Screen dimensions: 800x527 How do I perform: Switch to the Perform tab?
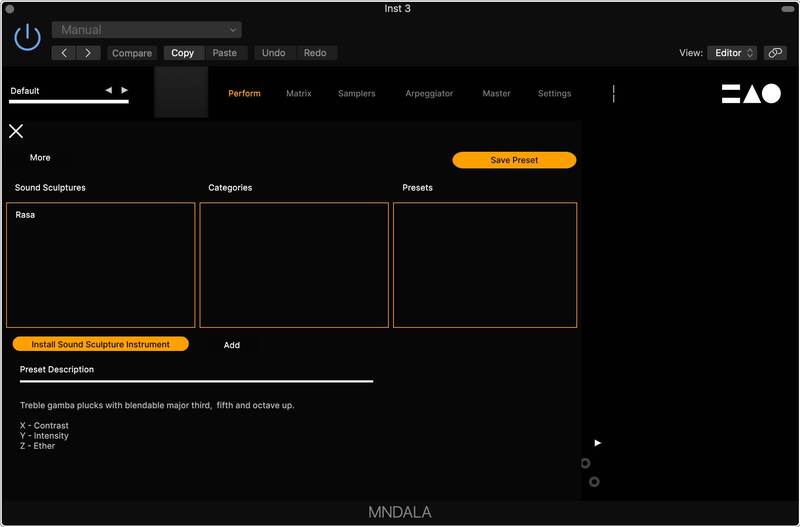244,93
